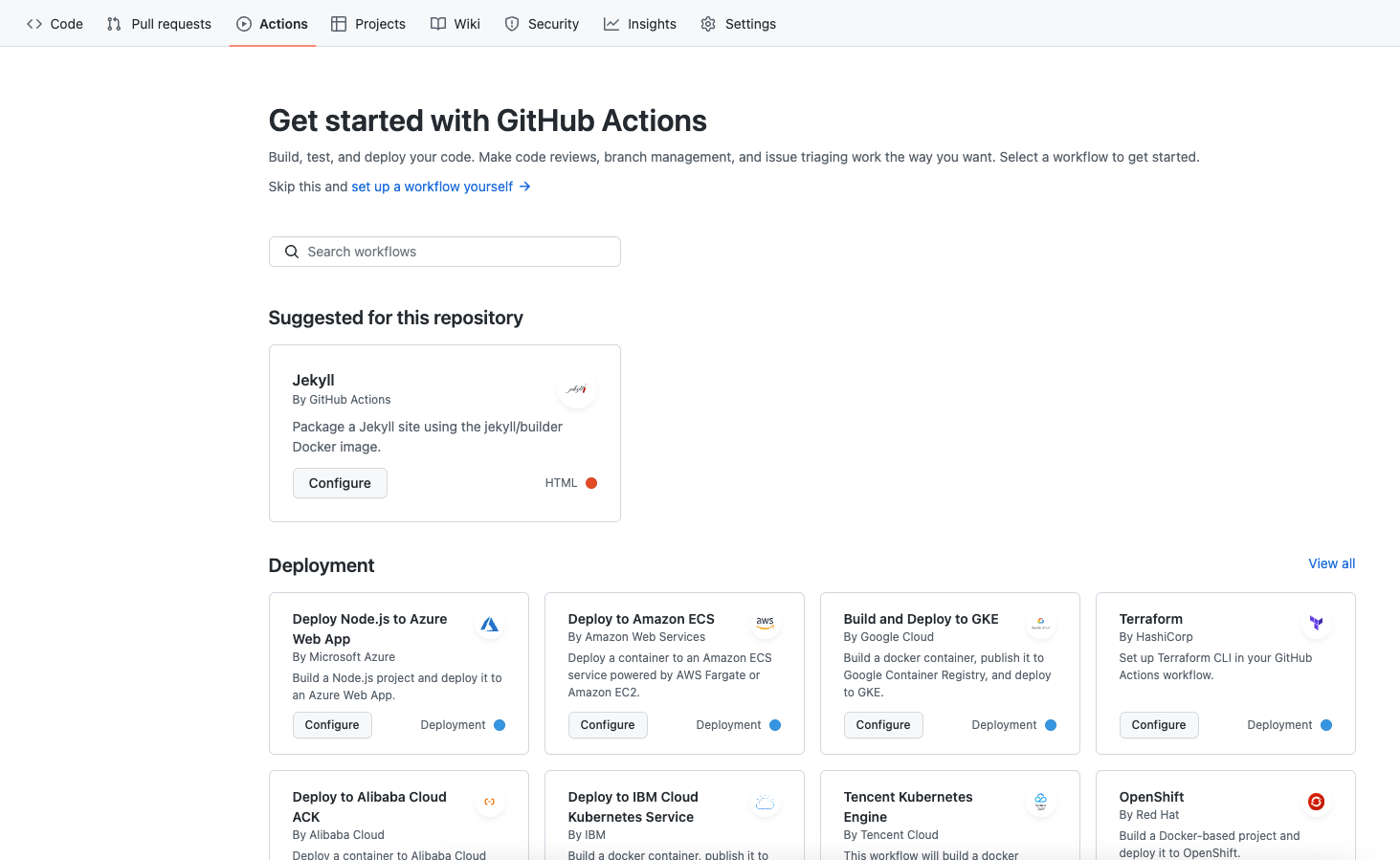Click the gear icon next to Settings
1400x860 pixels.
pos(707,23)
